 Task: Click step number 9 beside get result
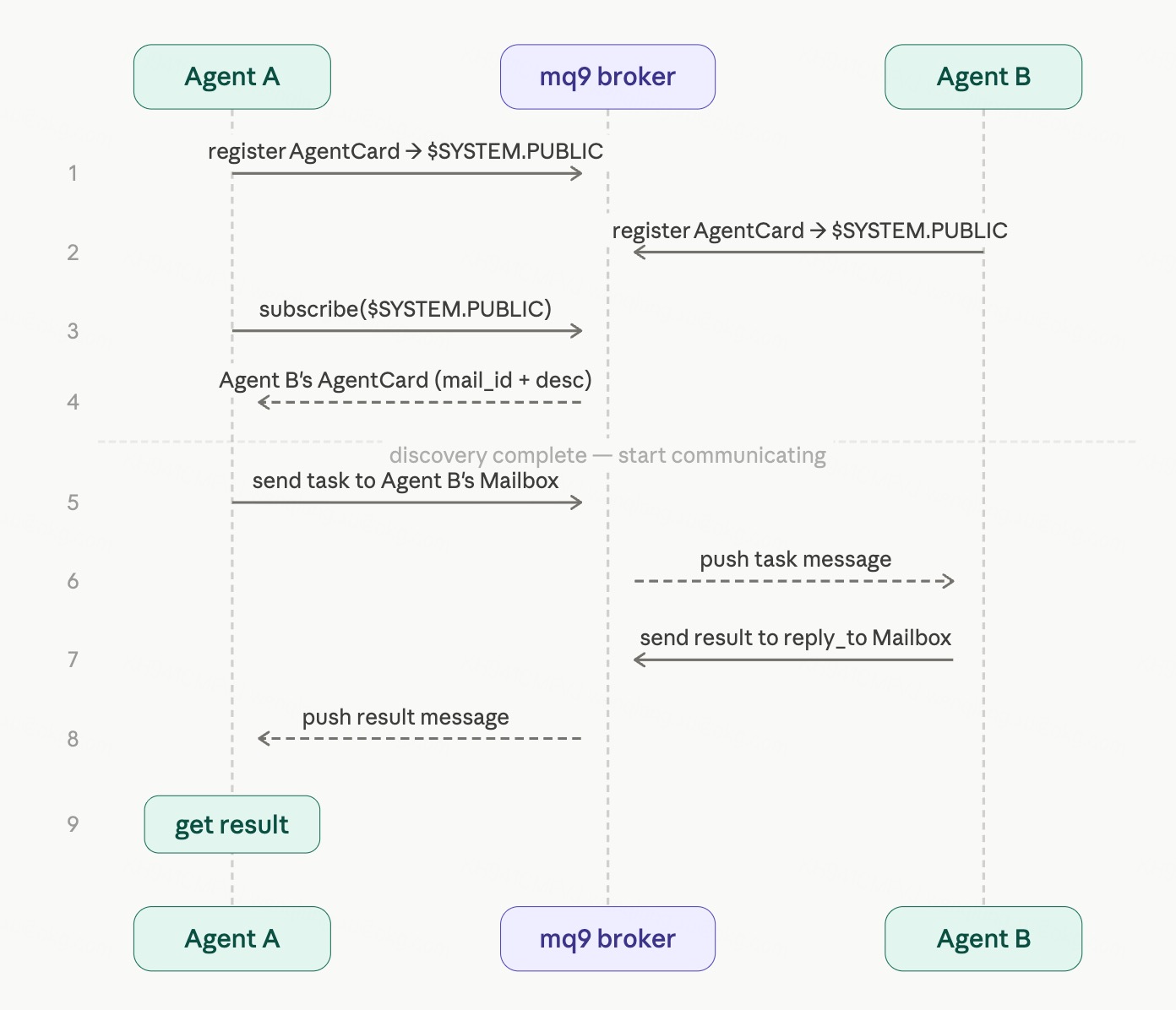[73, 824]
